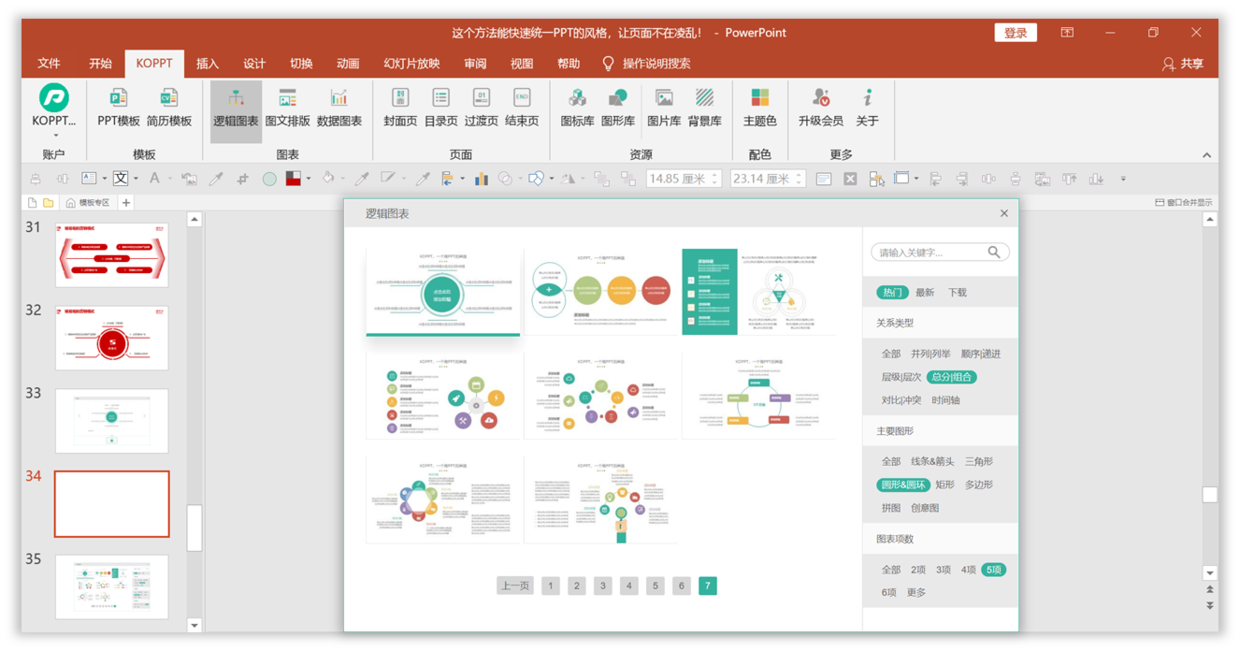This screenshot has height=651, width=1240.
Task: Switch to the 幻灯片放映 tab
Action: pos(412,63)
